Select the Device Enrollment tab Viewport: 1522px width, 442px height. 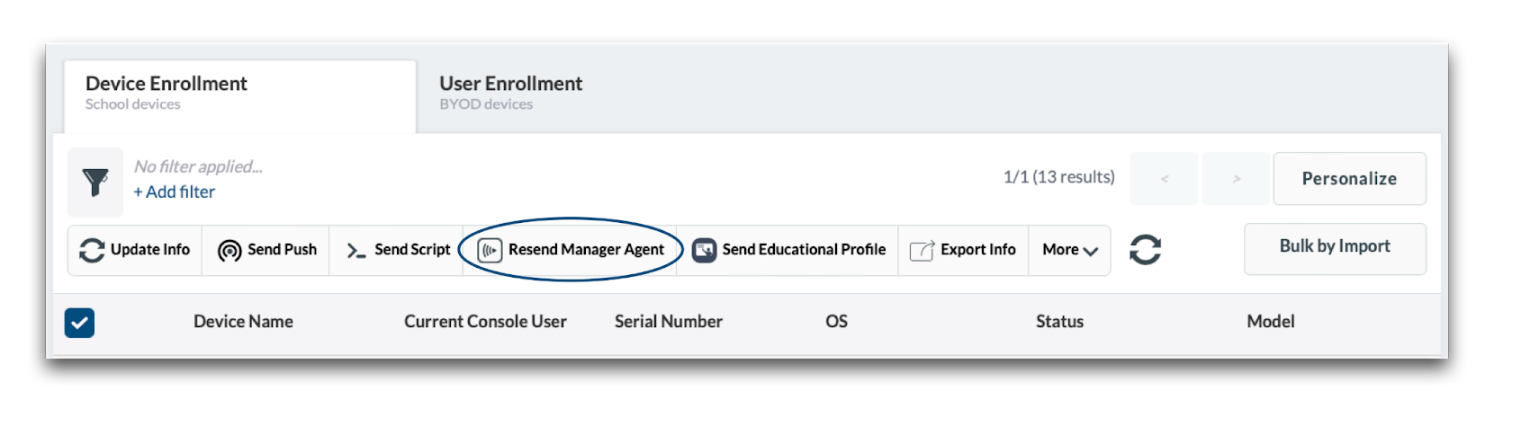point(167,92)
